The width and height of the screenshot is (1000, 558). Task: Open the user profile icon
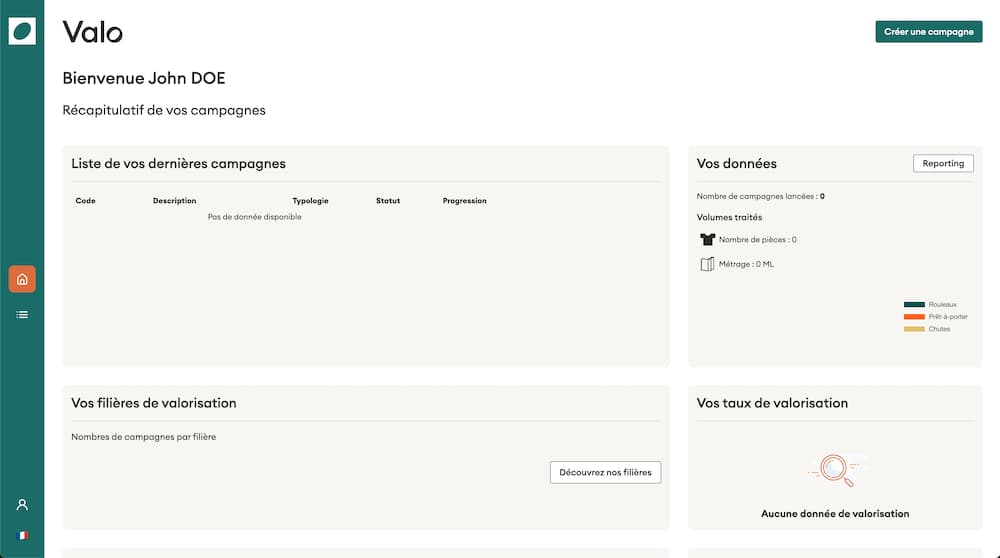(x=22, y=505)
